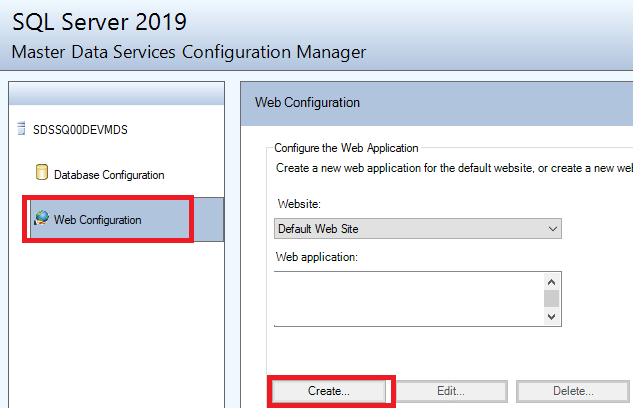The image size is (633, 408).
Task: Click the Create... button
Action: pyautogui.click(x=329, y=391)
